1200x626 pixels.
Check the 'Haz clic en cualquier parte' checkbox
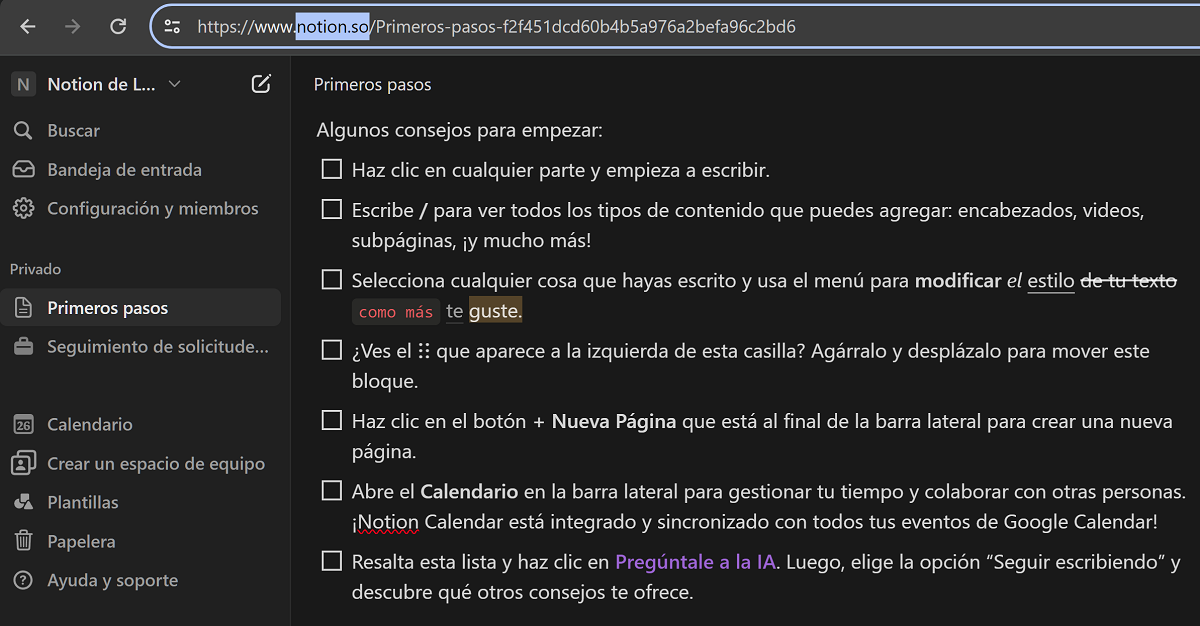pos(331,169)
